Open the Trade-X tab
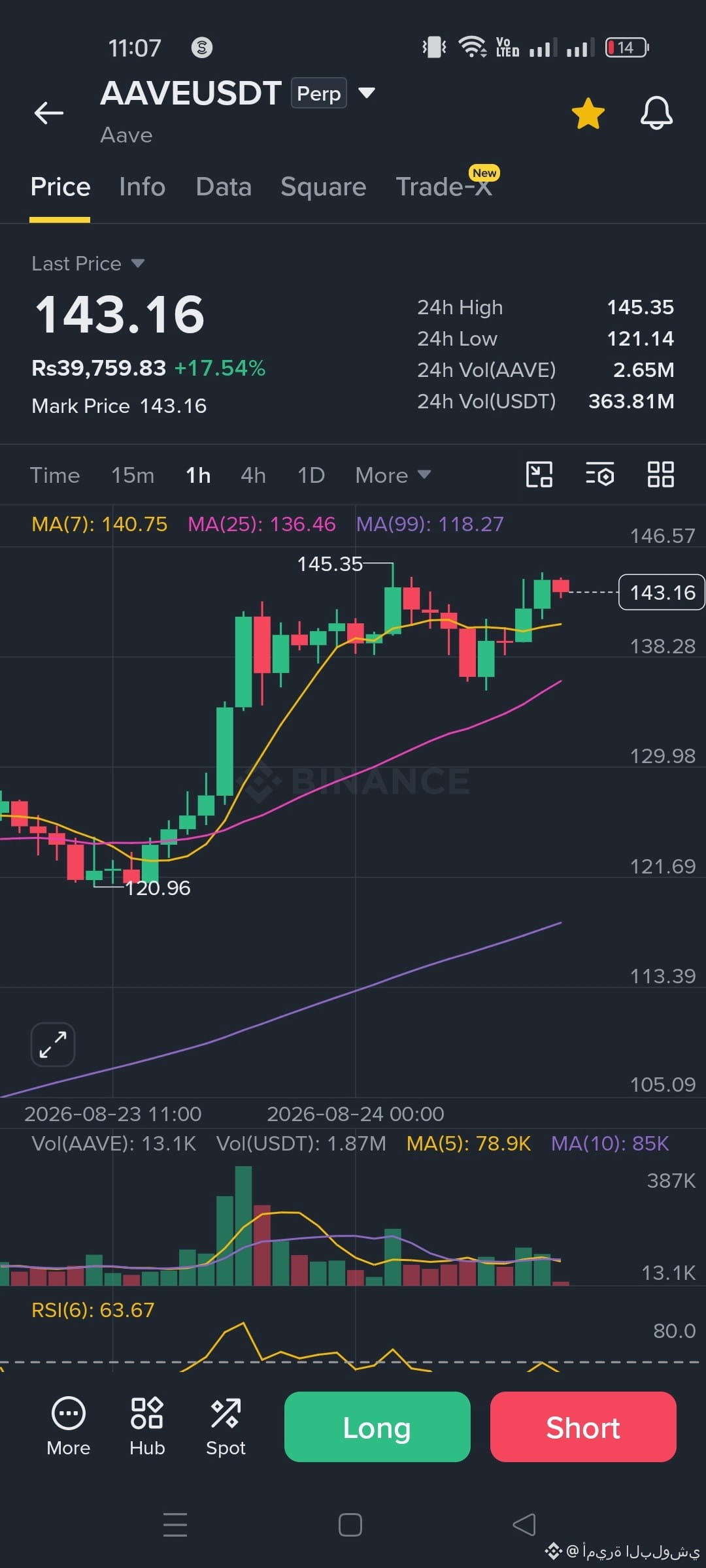 click(x=444, y=187)
